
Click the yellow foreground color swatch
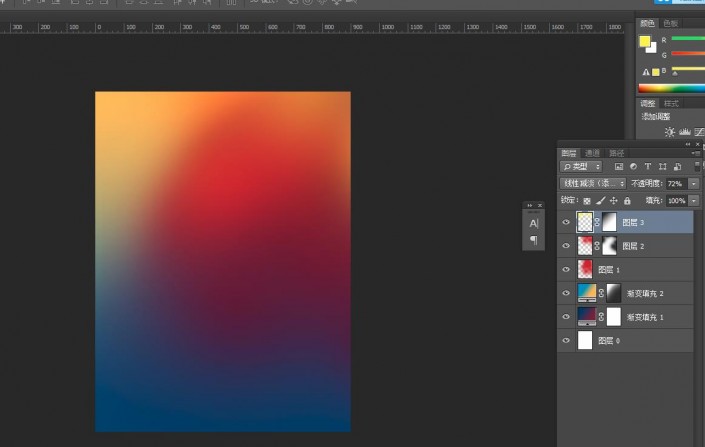pos(644,41)
